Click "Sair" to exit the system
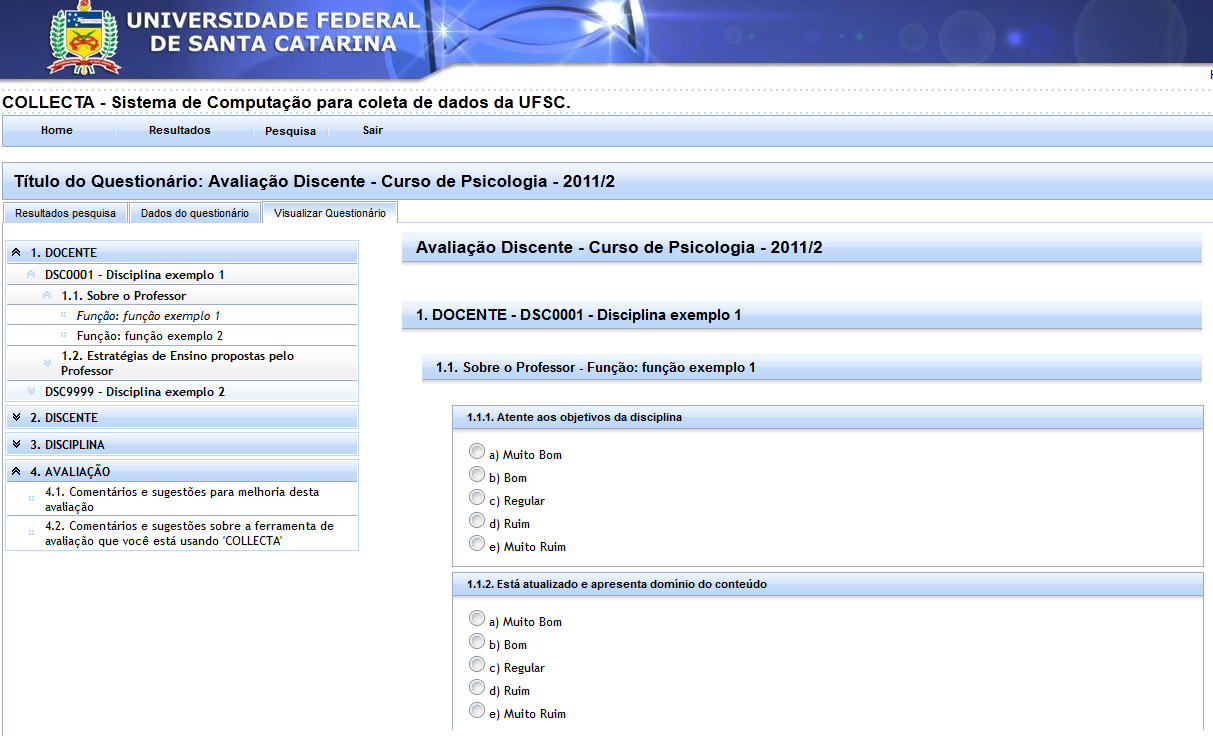This screenshot has height=736, width=1213. [x=371, y=131]
